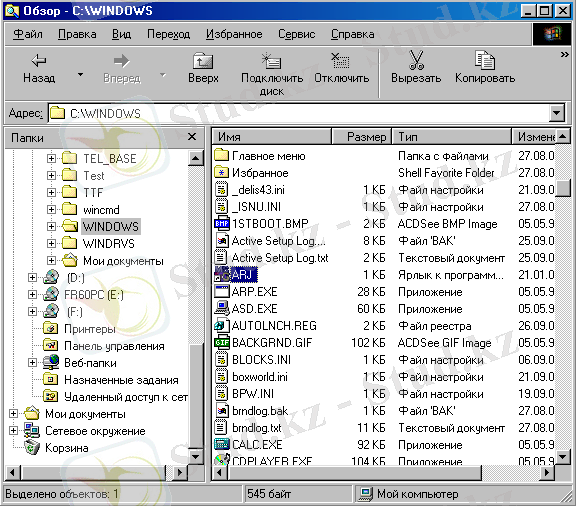This screenshot has width=576, height=506.
Task: Open the Назад history dropdown arrow
Action: (80, 75)
